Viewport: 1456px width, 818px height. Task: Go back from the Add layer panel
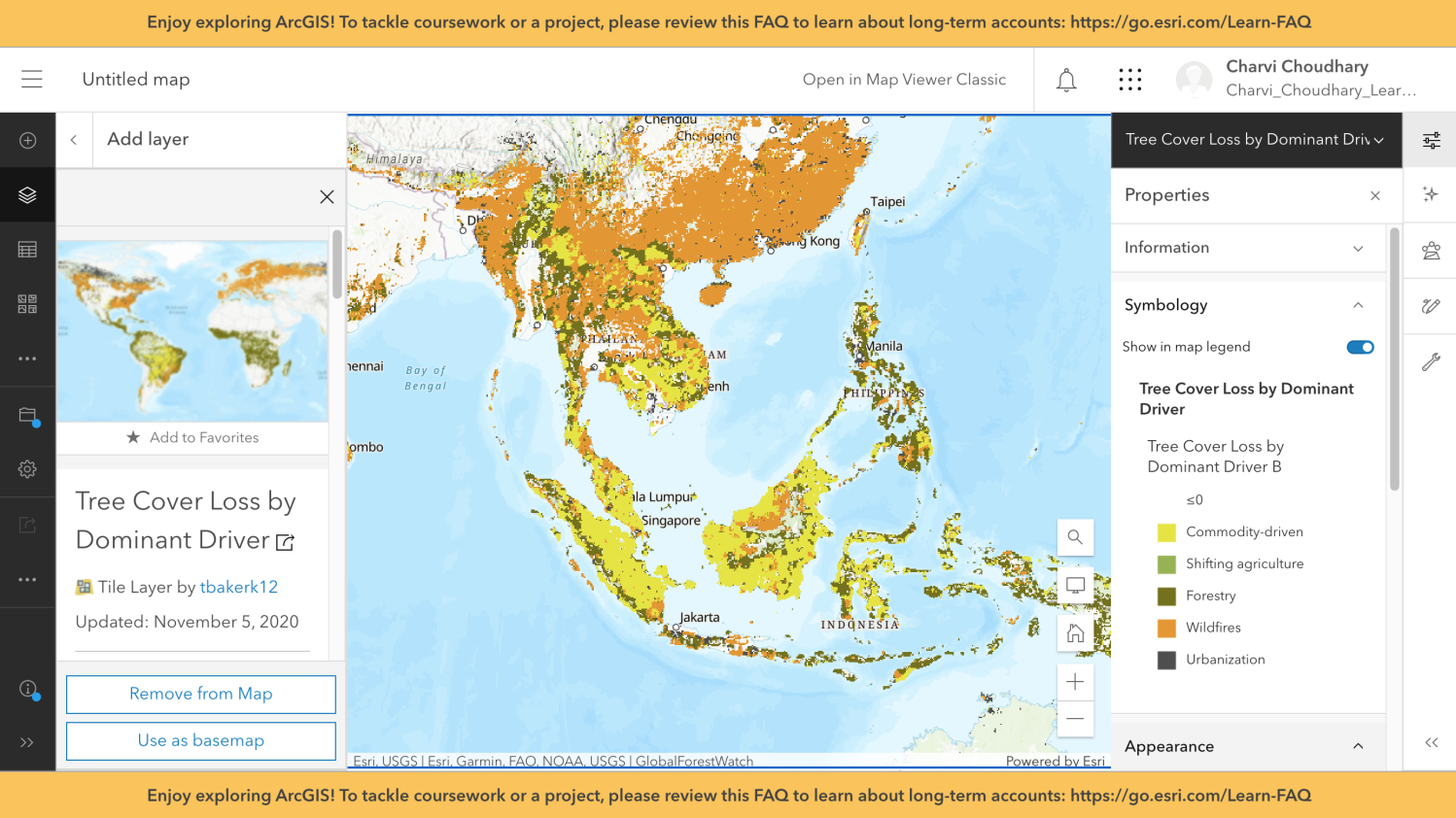pos(74,140)
